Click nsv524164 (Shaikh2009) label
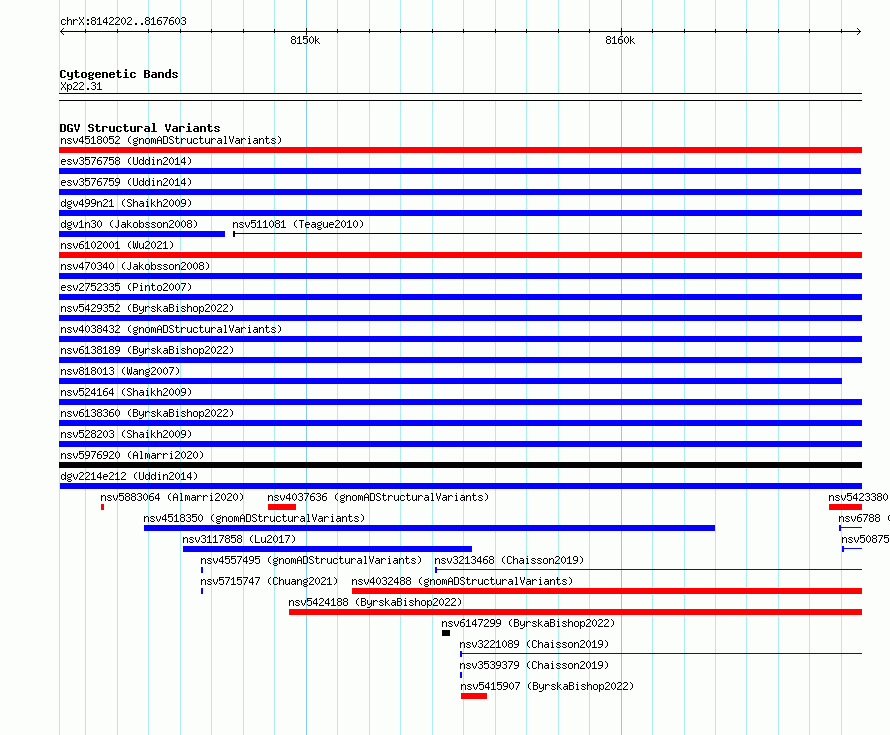 click(x=126, y=392)
